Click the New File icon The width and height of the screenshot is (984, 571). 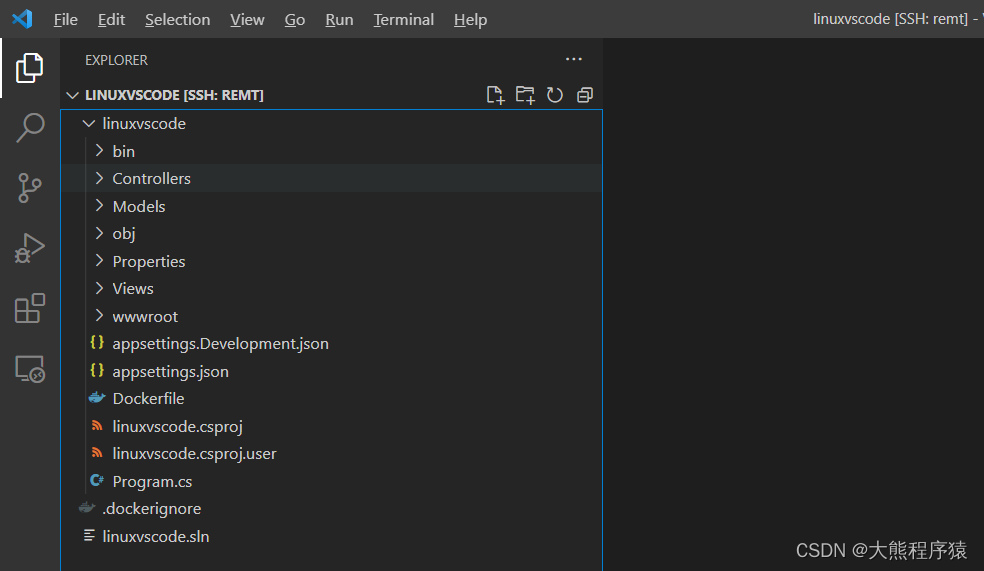pos(495,95)
